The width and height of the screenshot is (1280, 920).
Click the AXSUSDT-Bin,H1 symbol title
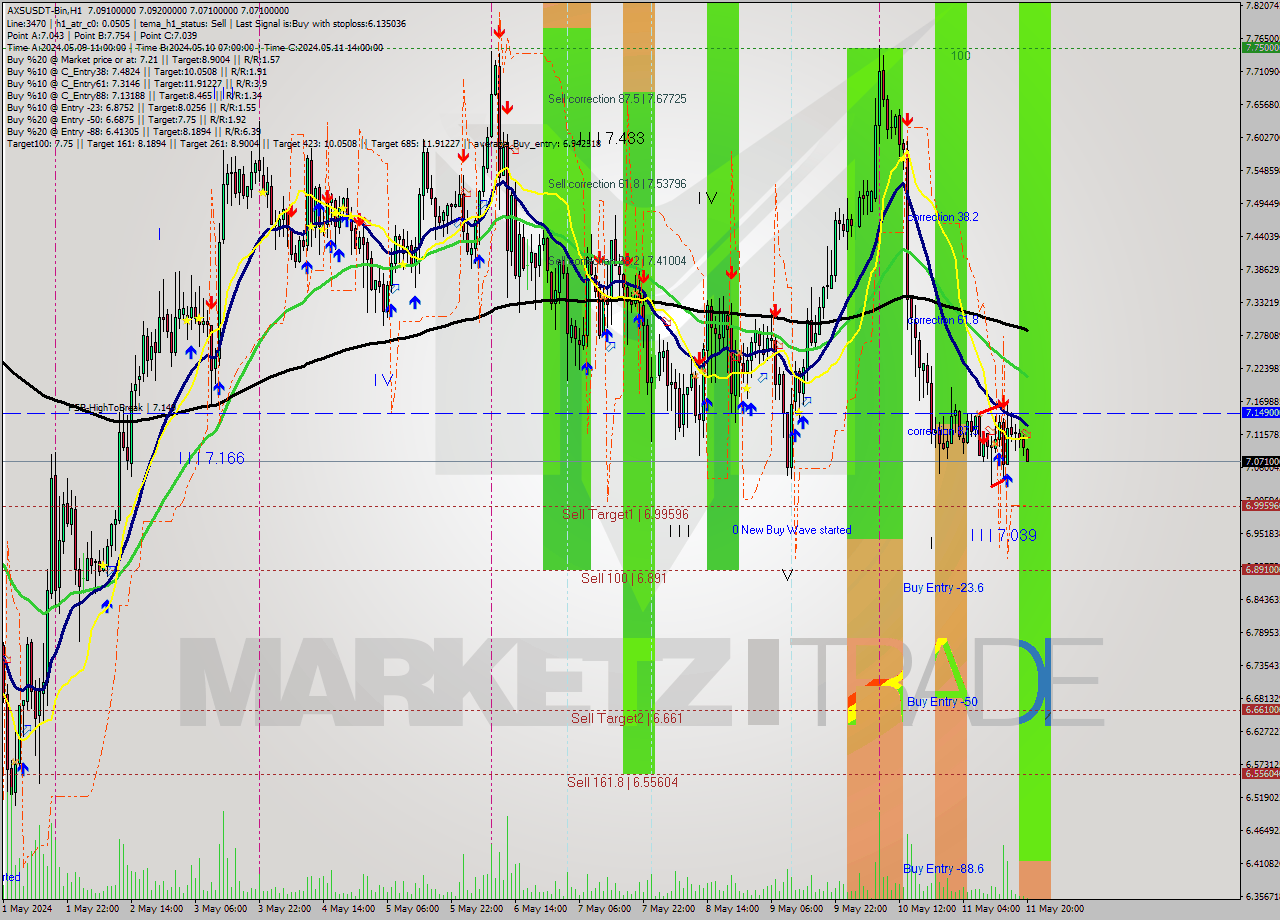click(x=42, y=9)
